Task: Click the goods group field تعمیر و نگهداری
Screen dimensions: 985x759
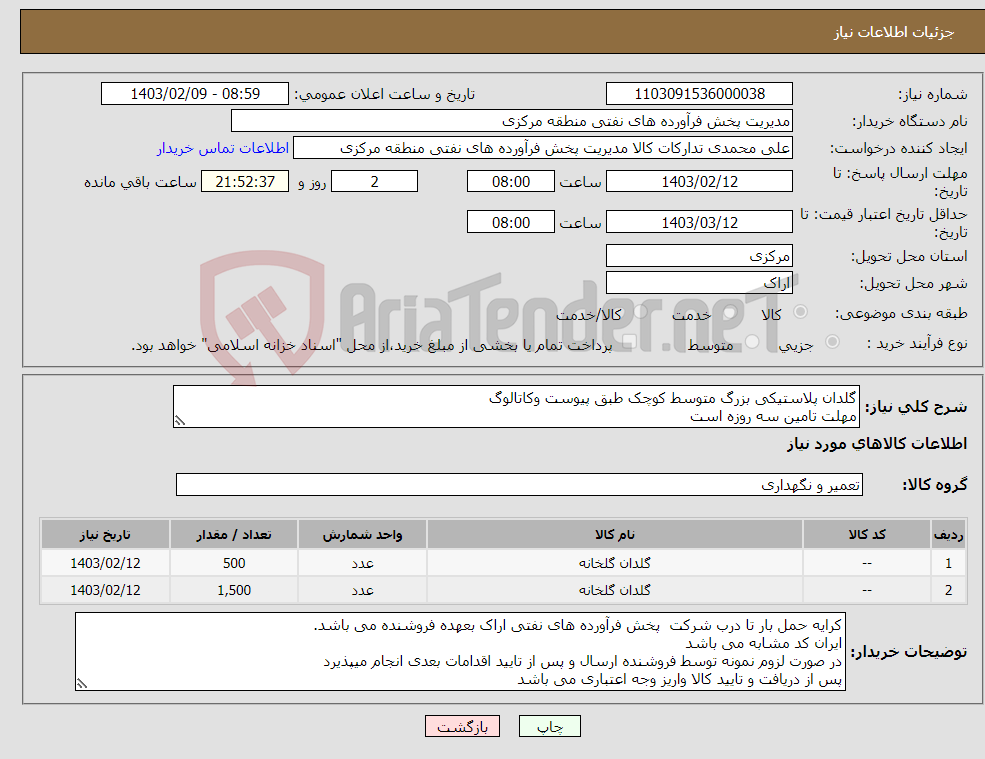Action: click(520, 484)
